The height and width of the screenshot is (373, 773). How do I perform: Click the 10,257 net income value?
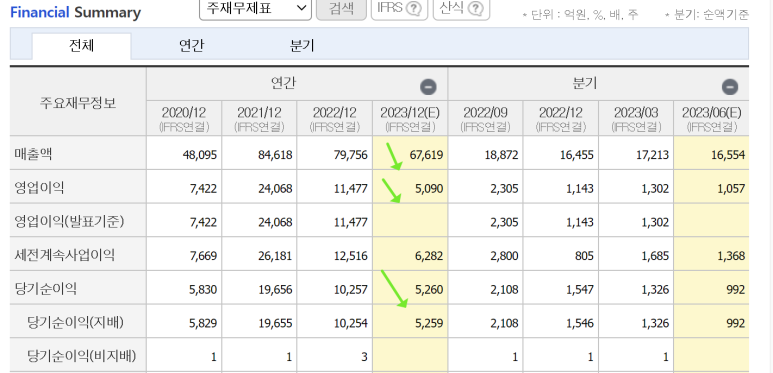(x=351, y=290)
